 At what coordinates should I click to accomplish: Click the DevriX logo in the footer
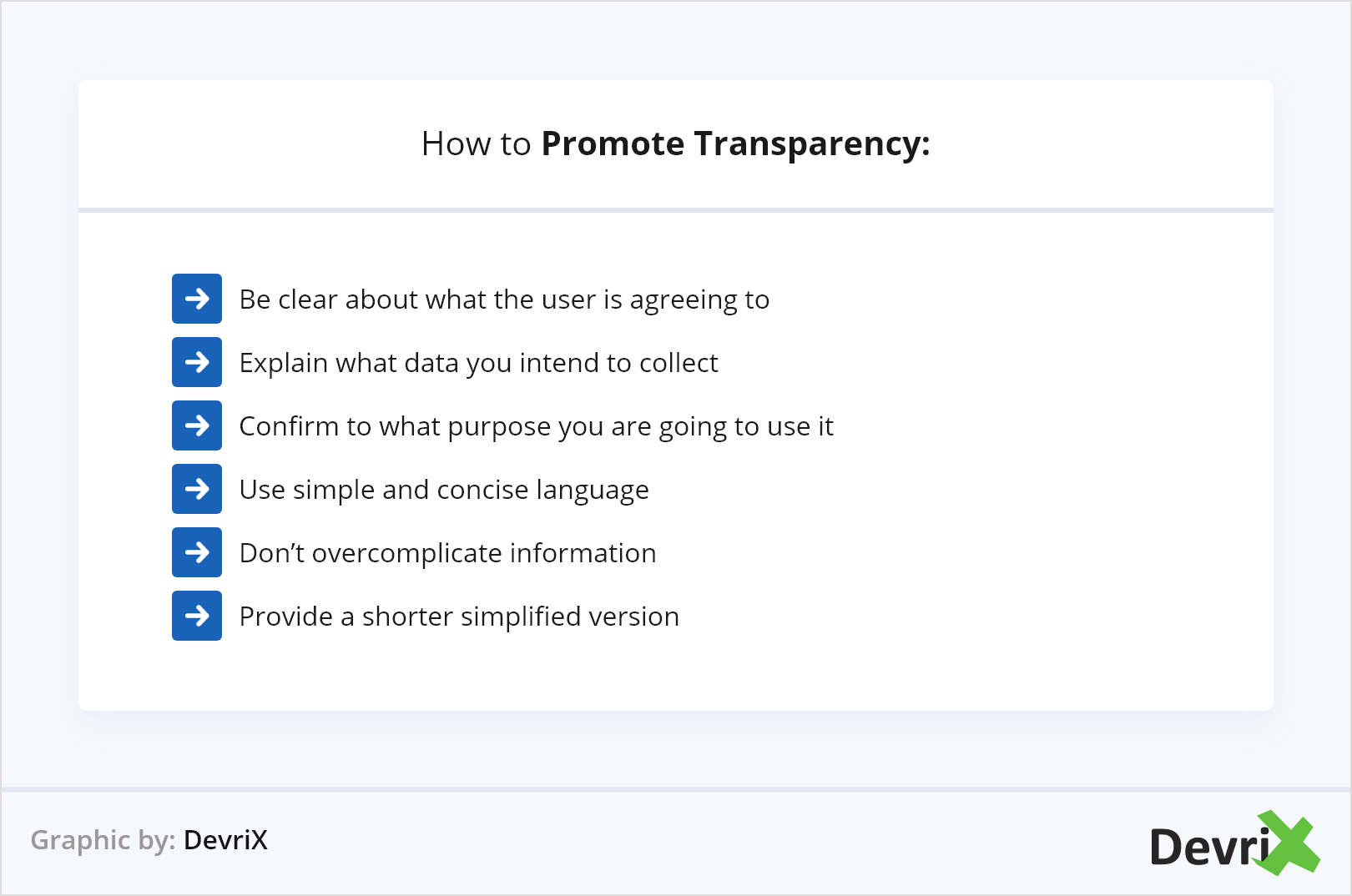1233,844
